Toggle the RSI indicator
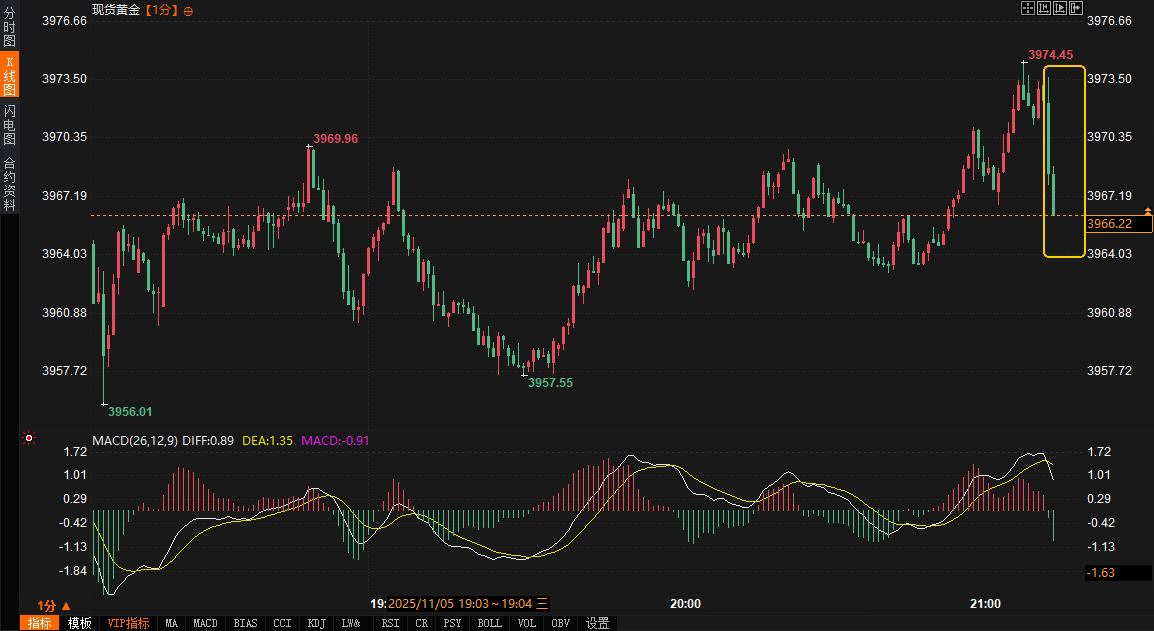The width and height of the screenshot is (1154, 631). click(x=390, y=623)
